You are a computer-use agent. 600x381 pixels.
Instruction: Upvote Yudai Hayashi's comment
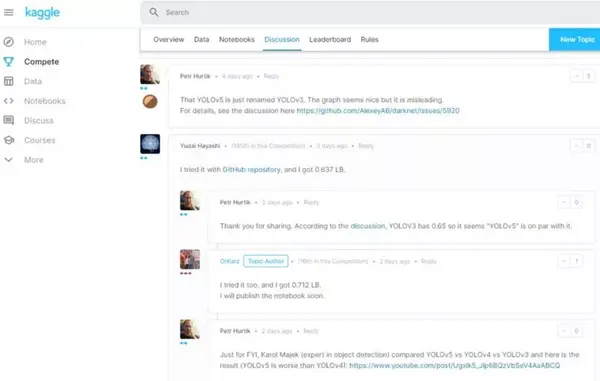576,146
